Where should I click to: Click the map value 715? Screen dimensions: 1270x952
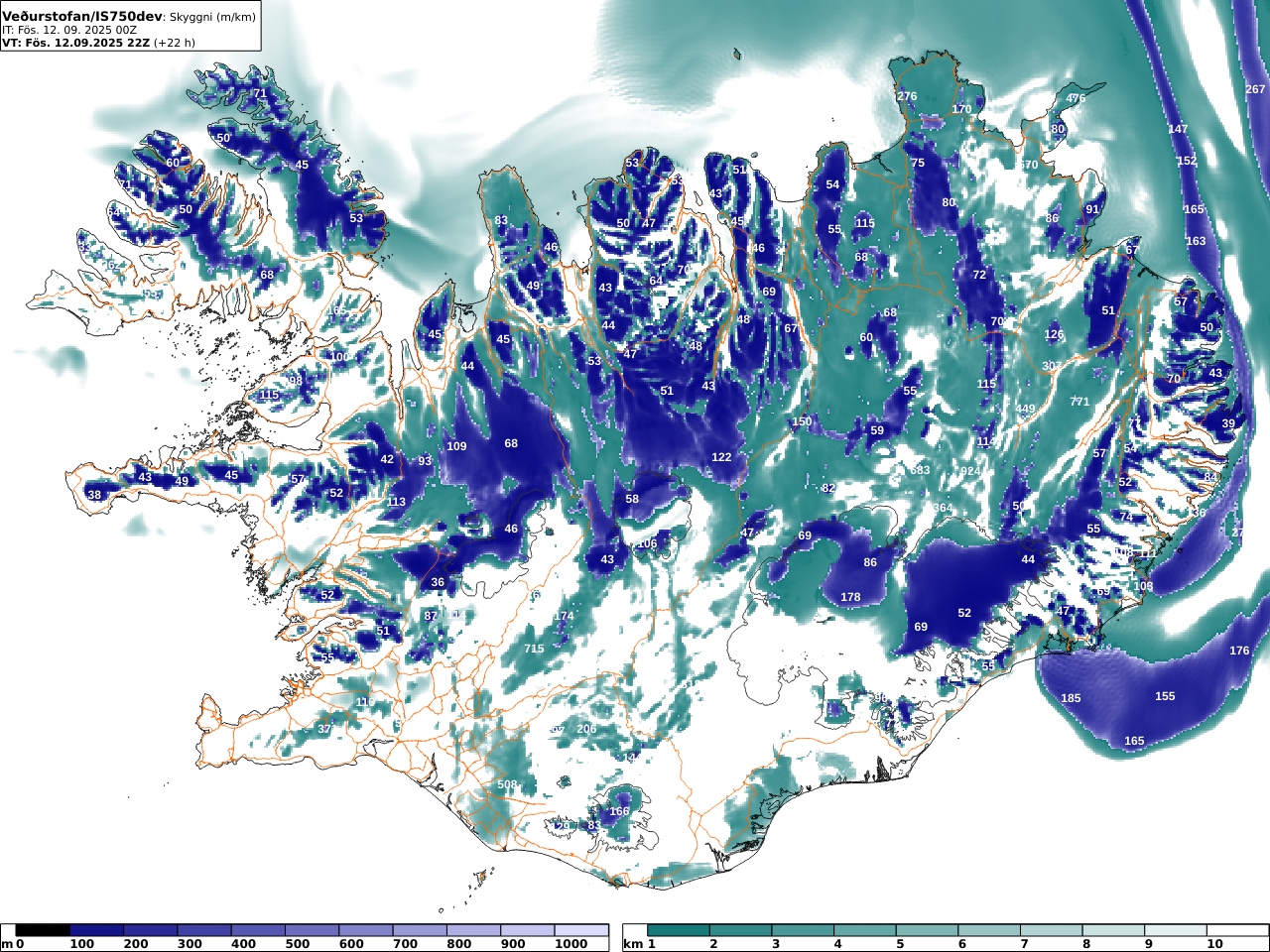pyautogui.click(x=534, y=649)
